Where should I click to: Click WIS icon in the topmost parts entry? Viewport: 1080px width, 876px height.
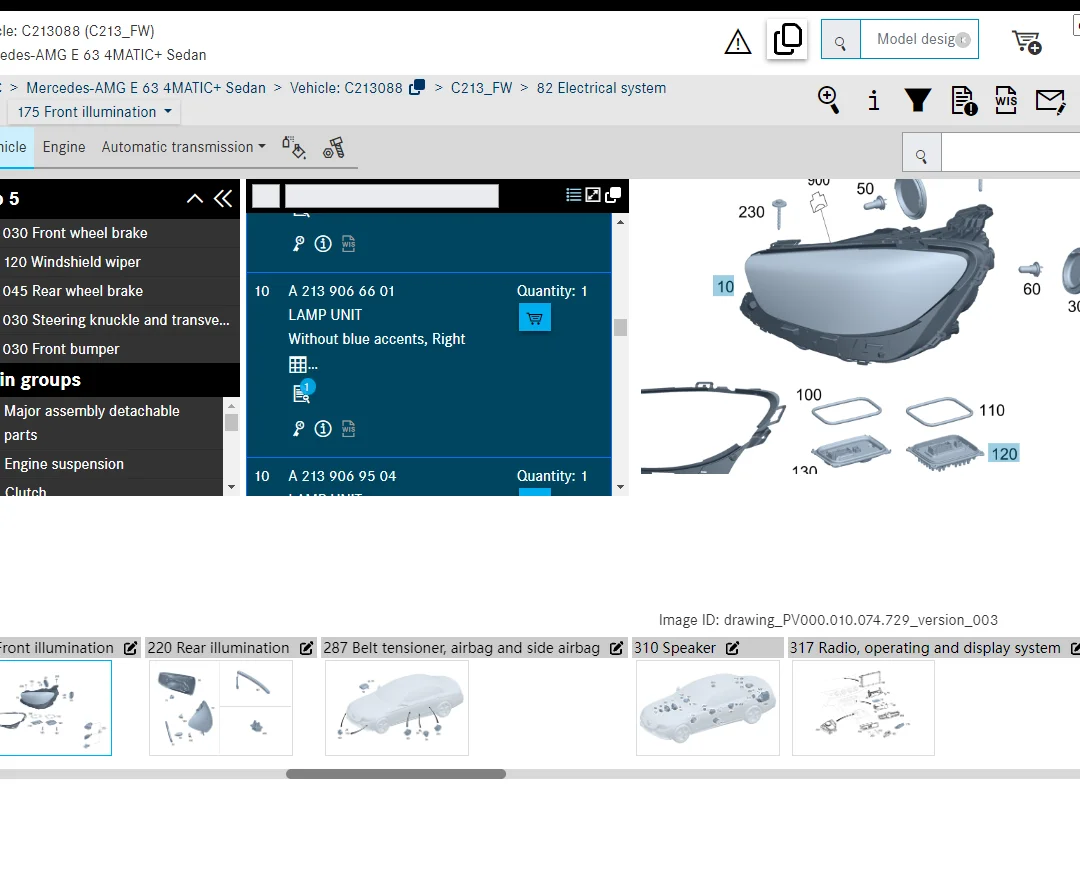(349, 244)
